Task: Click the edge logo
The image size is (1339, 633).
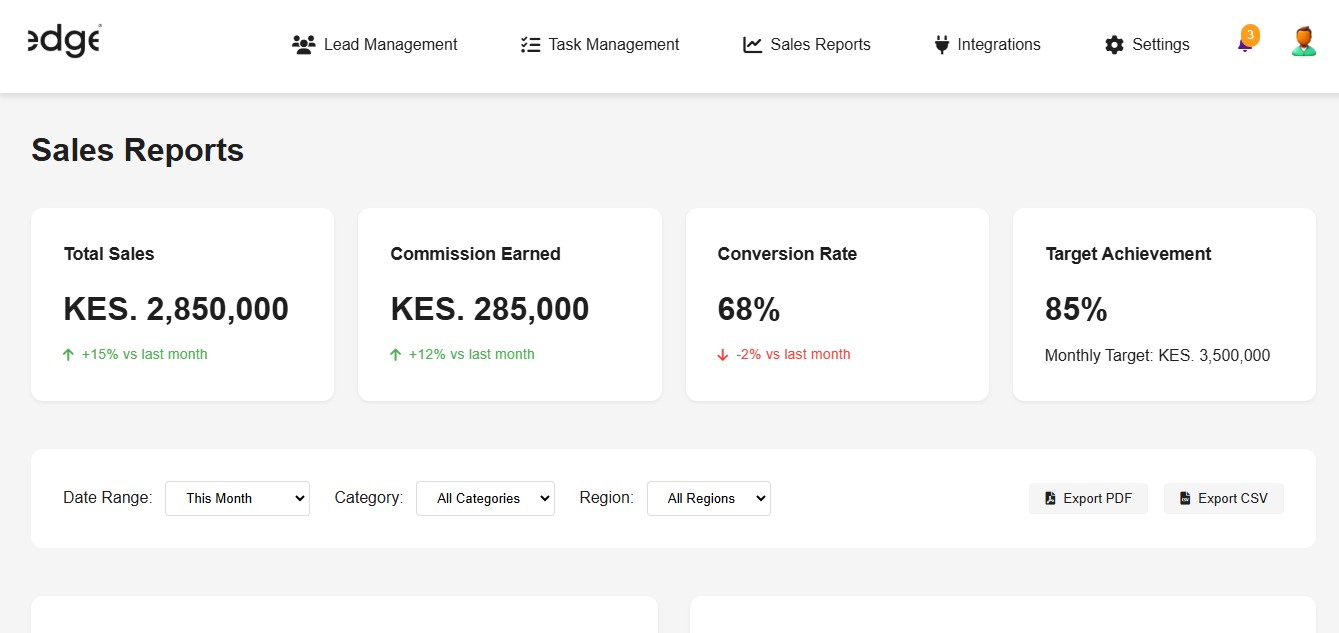Action: (x=64, y=41)
